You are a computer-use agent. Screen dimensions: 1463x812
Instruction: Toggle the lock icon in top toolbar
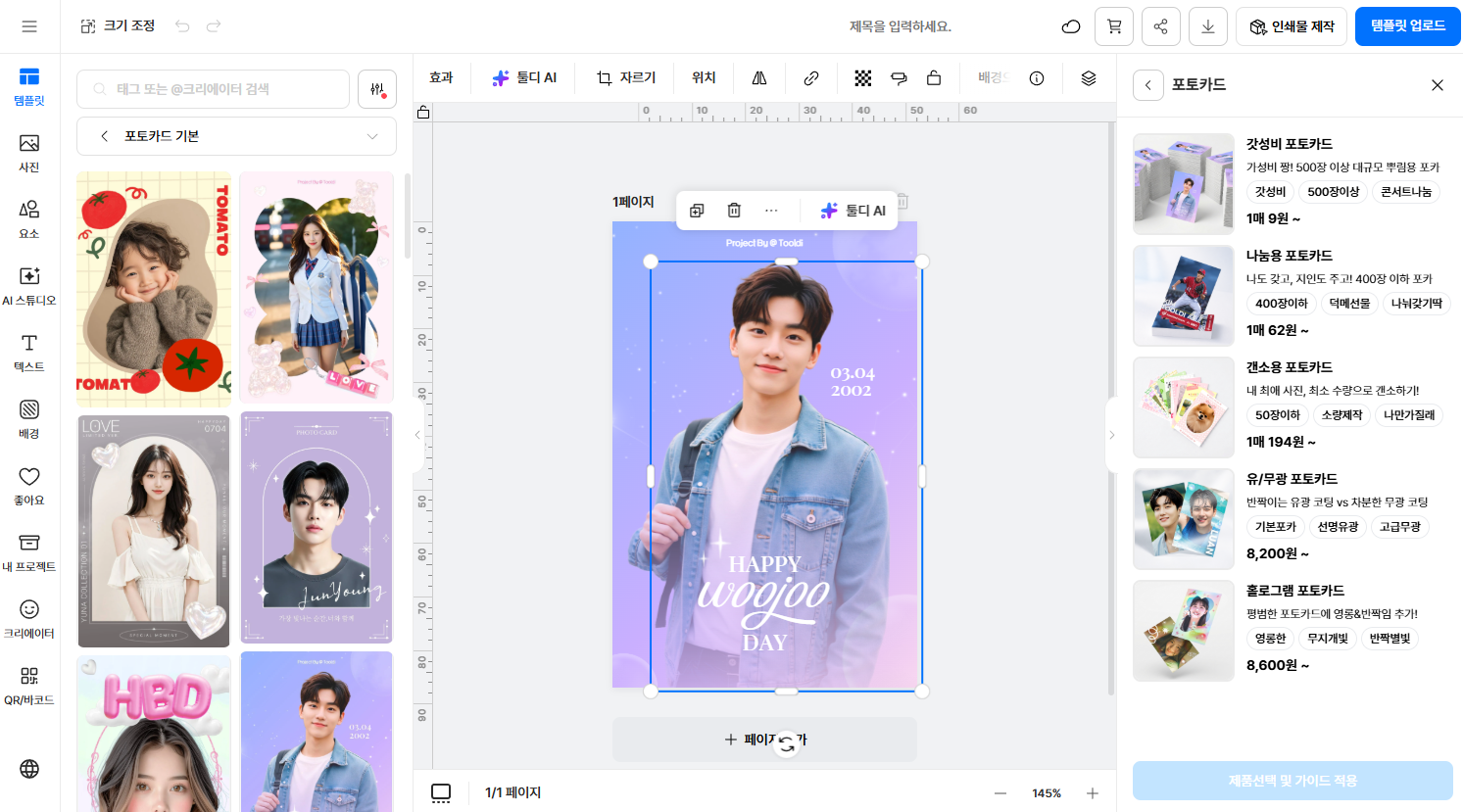click(934, 78)
